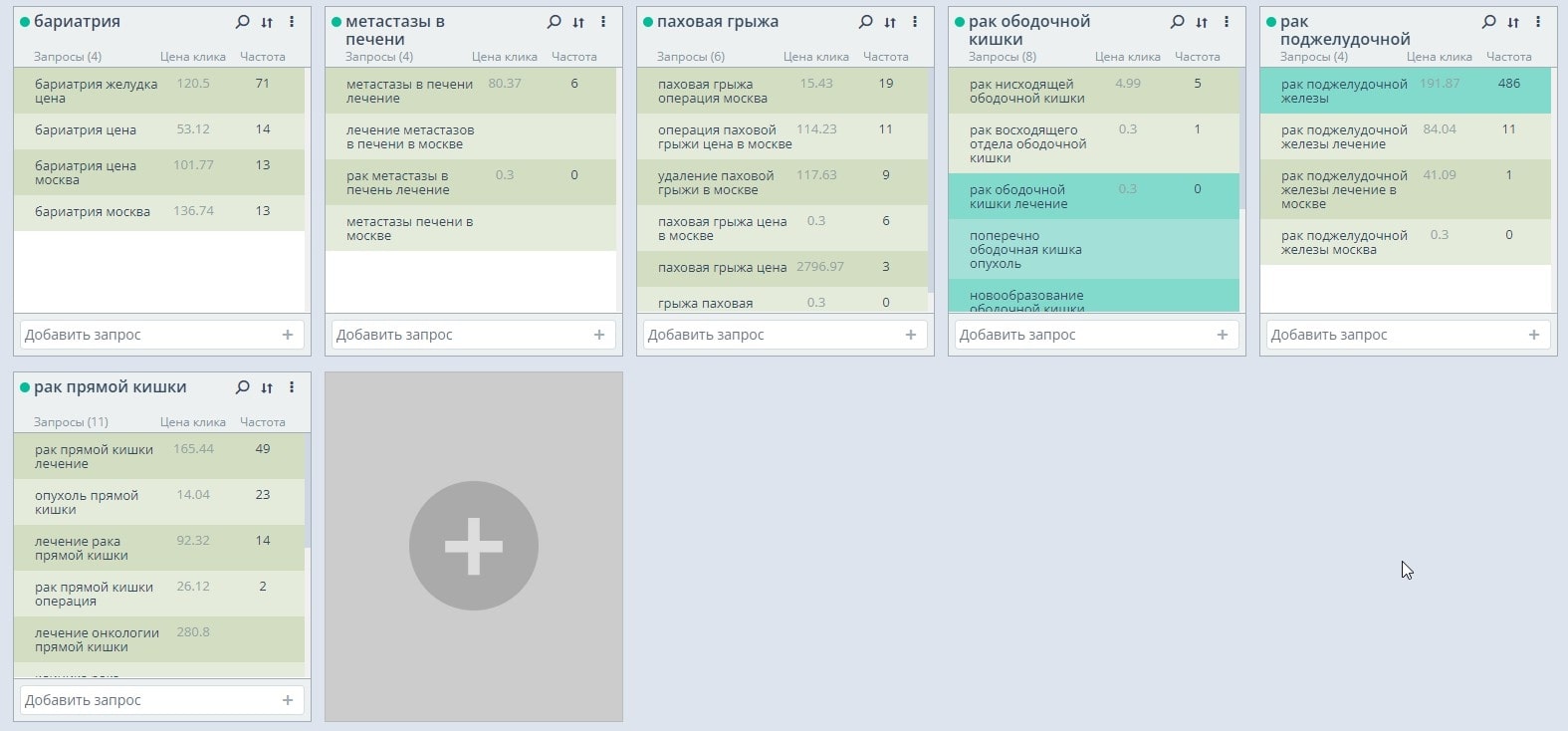Click Частота column header in паховая грыжа card
The width and height of the screenshot is (1568, 731).
885,57
